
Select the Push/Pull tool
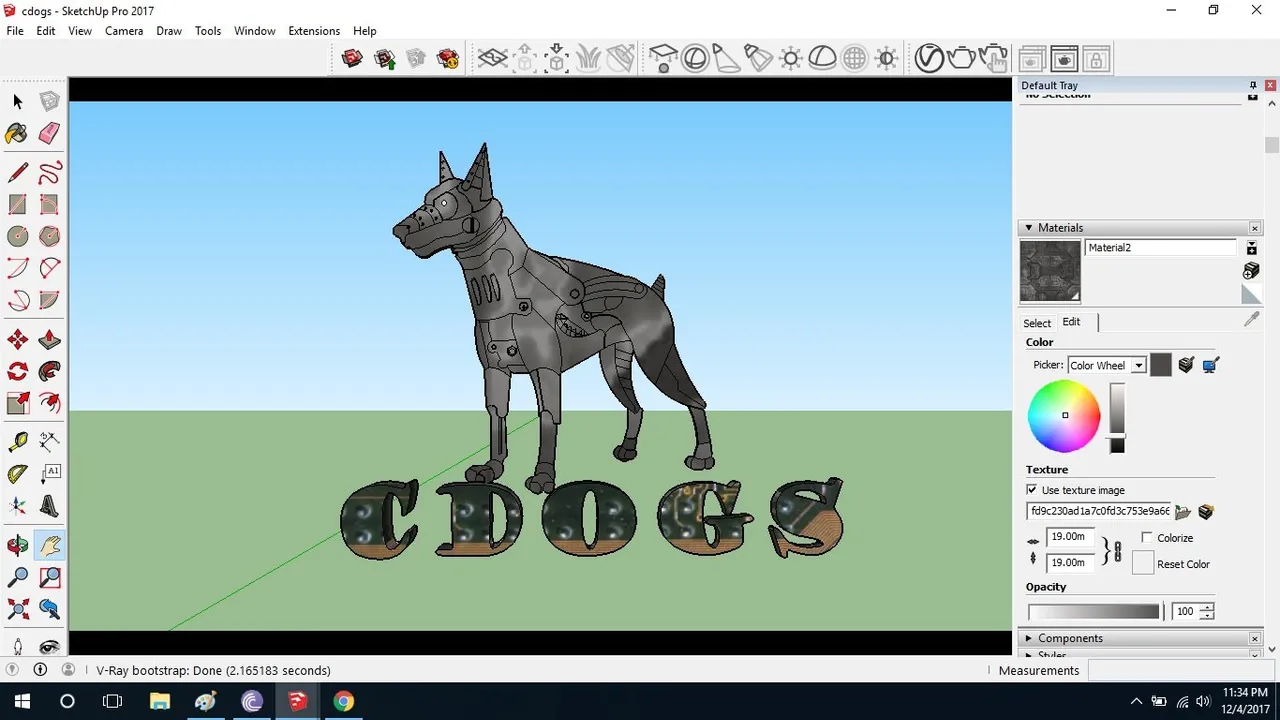(x=49, y=340)
